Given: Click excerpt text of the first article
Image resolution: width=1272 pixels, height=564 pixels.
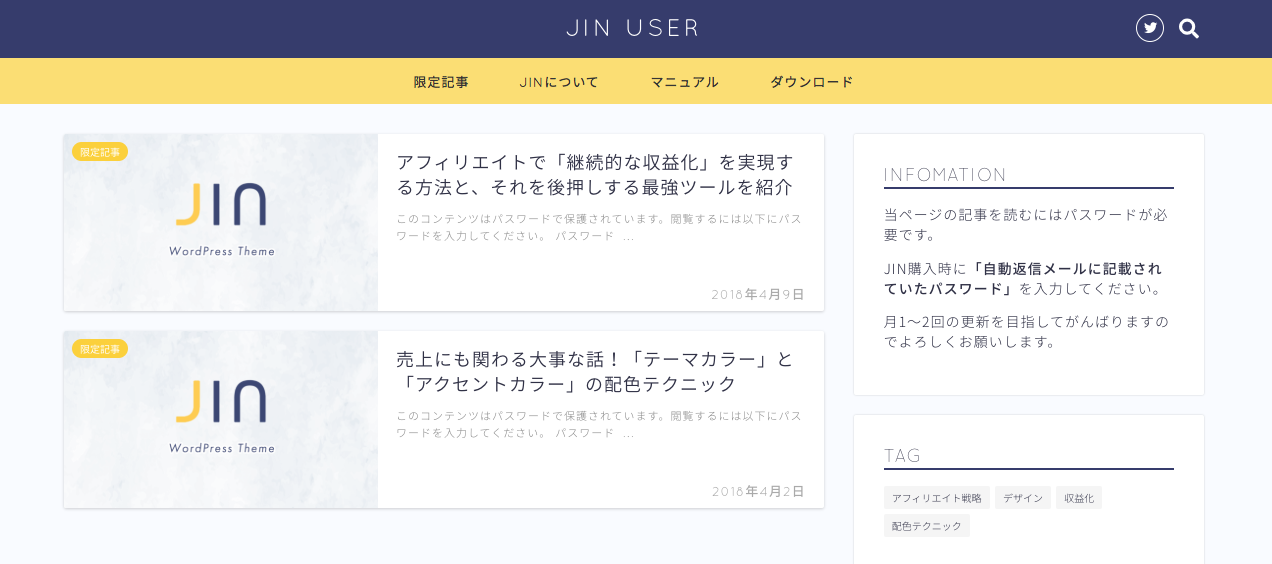Looking at the screenshot, I should [598, 227].
